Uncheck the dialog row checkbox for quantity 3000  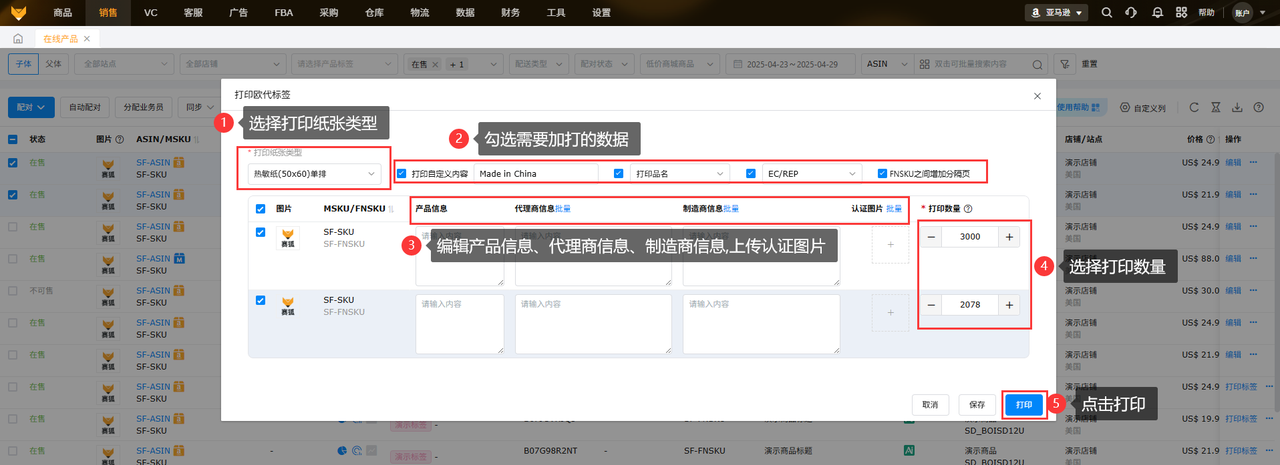pyautogui.click(x=261, y=232)
